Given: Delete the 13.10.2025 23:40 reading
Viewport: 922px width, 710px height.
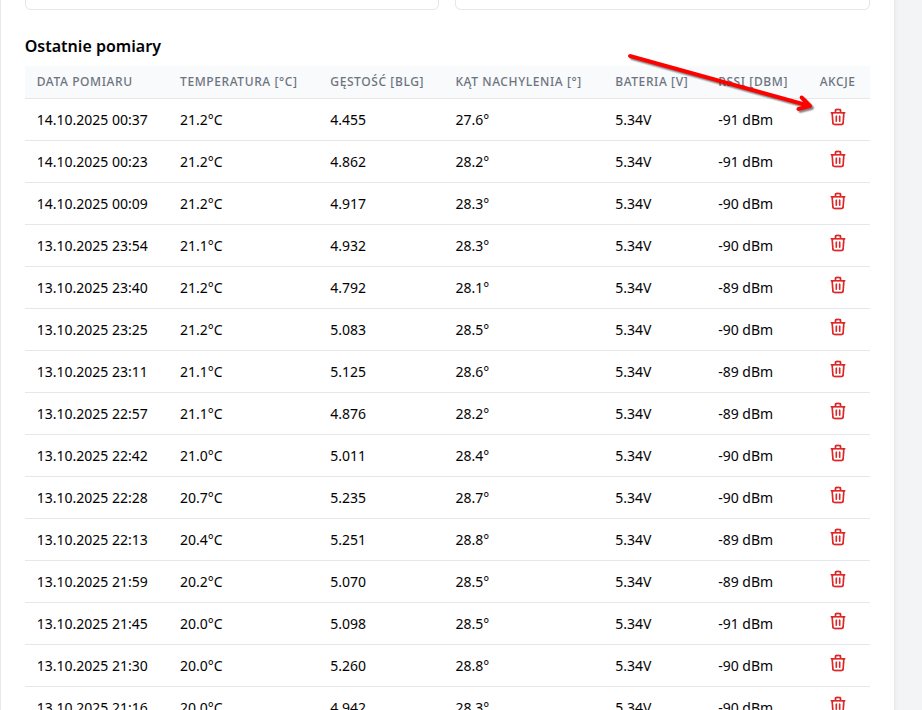Looking at the screenshot, I should (838, 286).
